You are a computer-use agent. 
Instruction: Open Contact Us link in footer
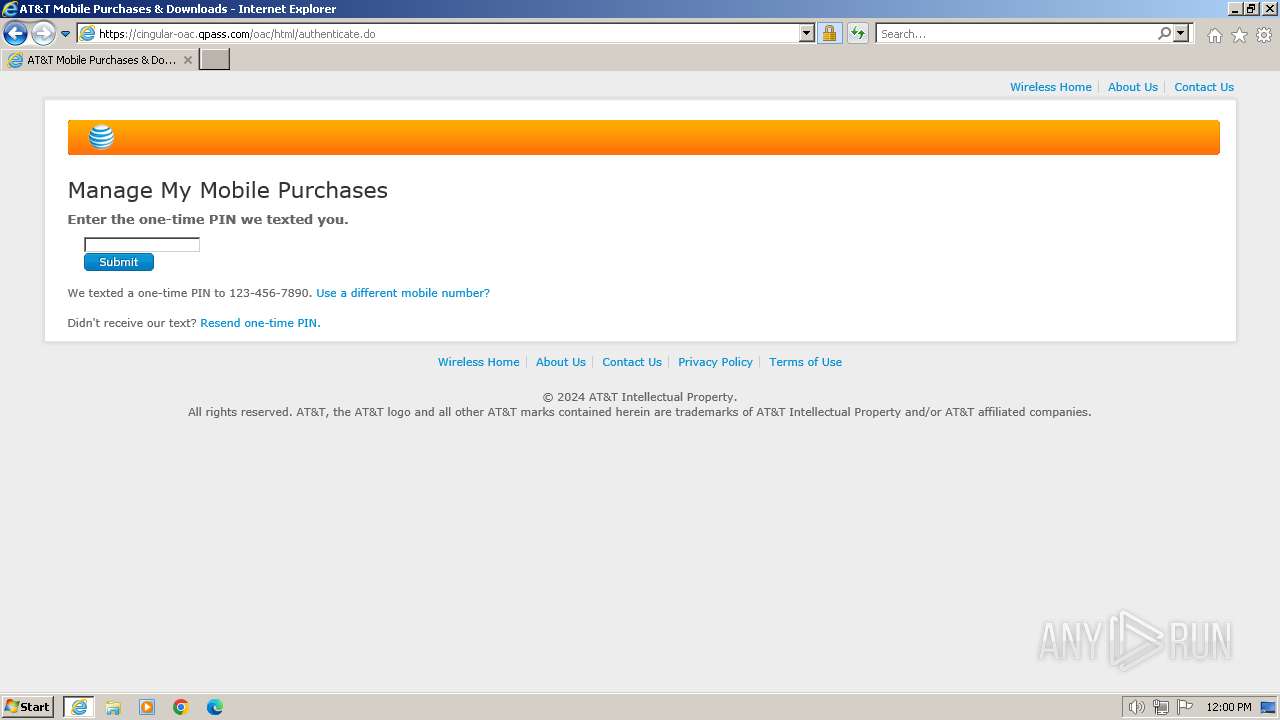tap(632, 362)
